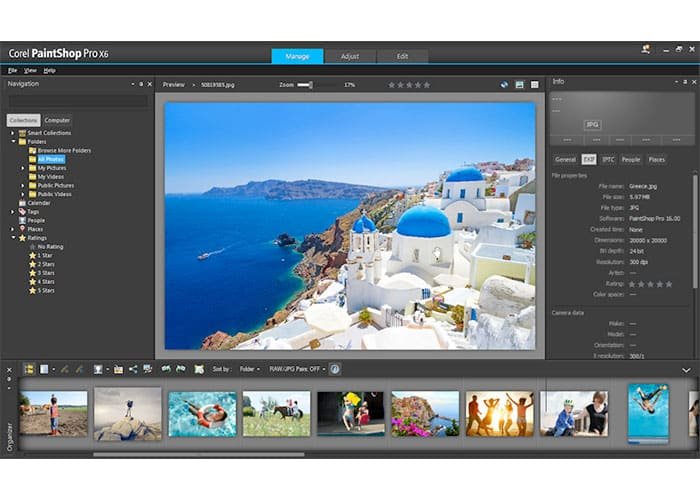Viewport: 700px width, 500px height.
Task: Switch to the Adjust workspace tab
Action: point(349,56)
